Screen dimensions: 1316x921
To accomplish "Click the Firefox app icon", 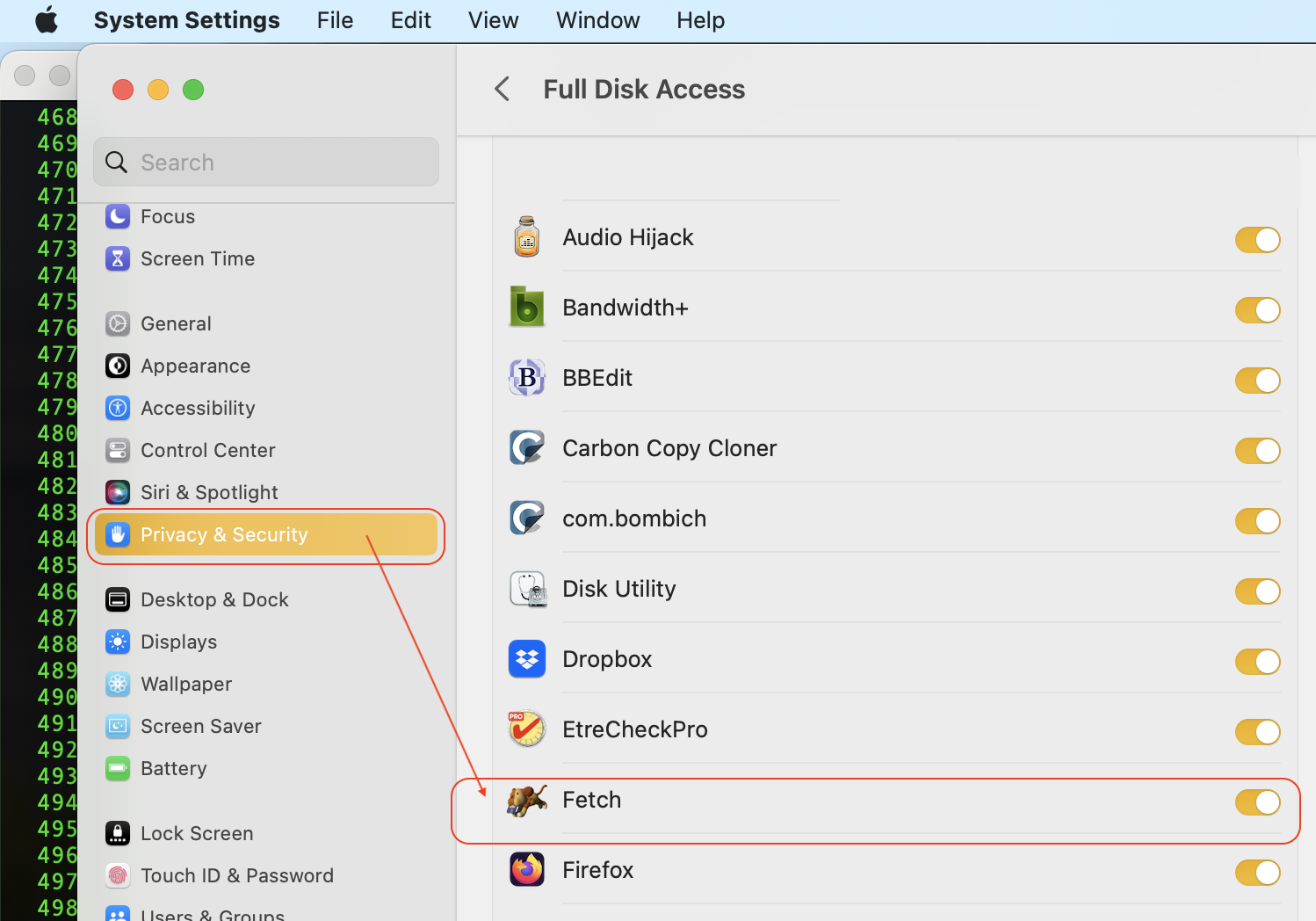I will 527,870.
